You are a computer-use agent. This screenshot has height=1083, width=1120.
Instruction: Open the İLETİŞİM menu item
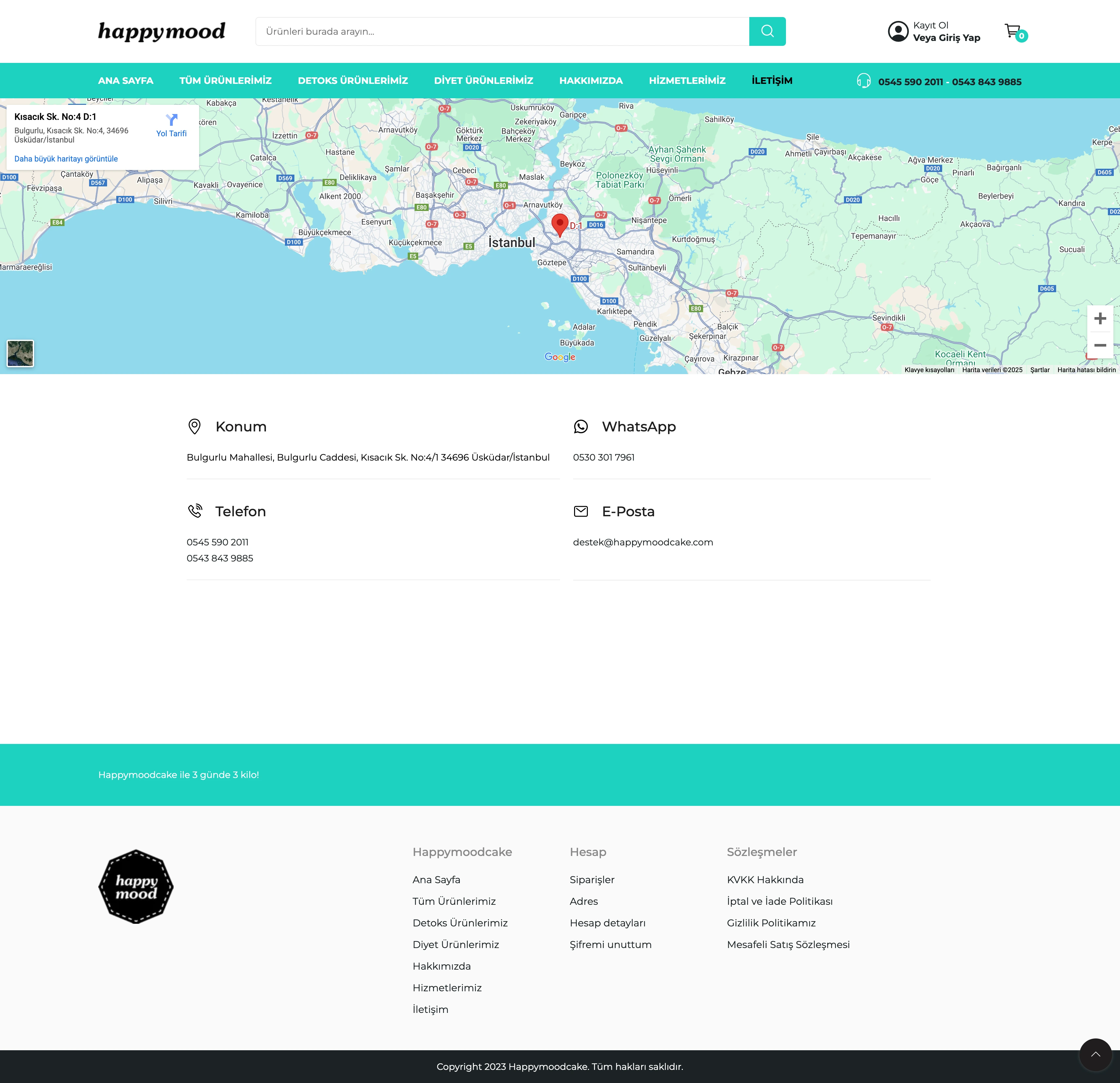[772, 81]
